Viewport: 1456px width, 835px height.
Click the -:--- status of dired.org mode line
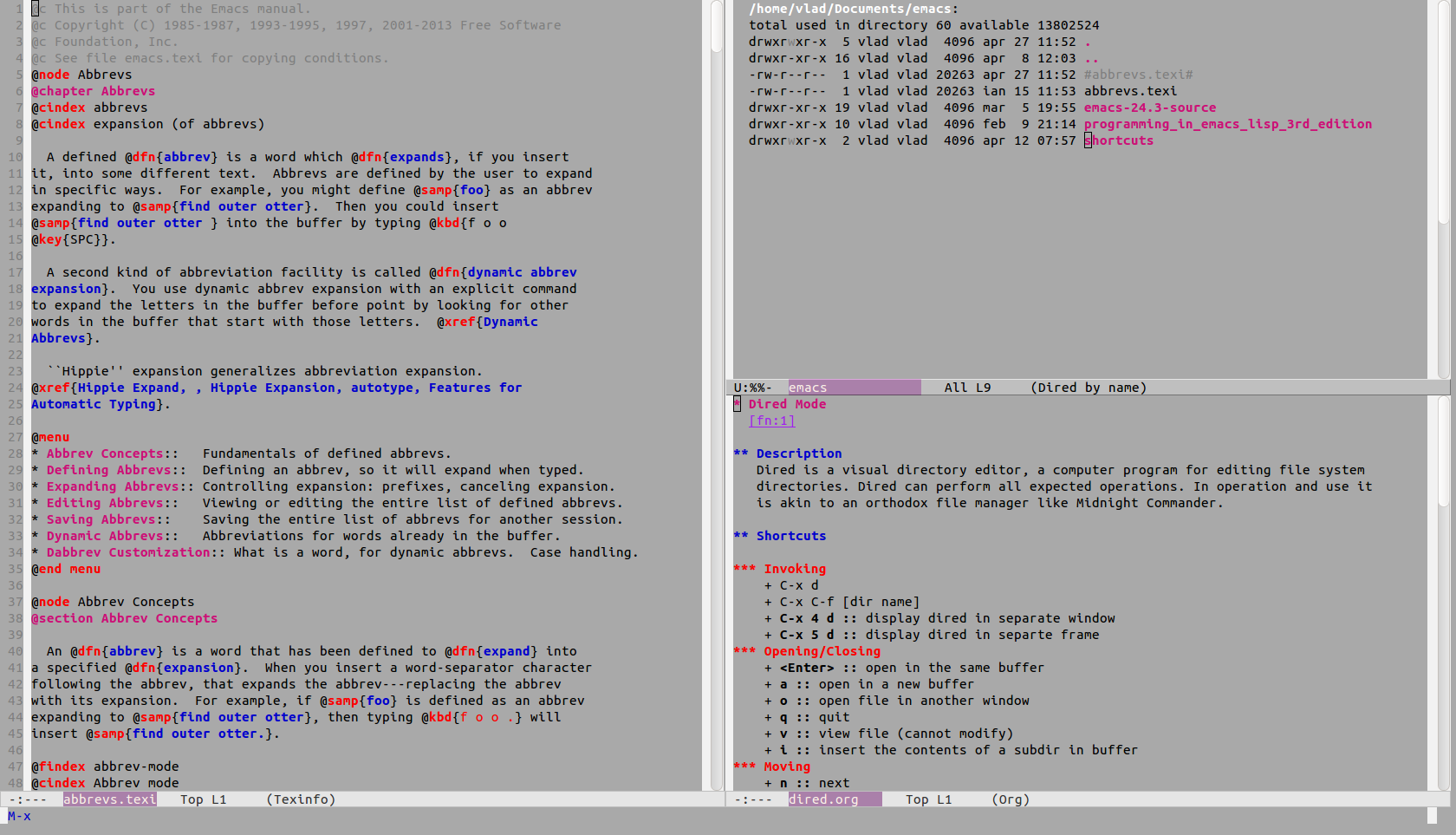(x=753, y=799)
